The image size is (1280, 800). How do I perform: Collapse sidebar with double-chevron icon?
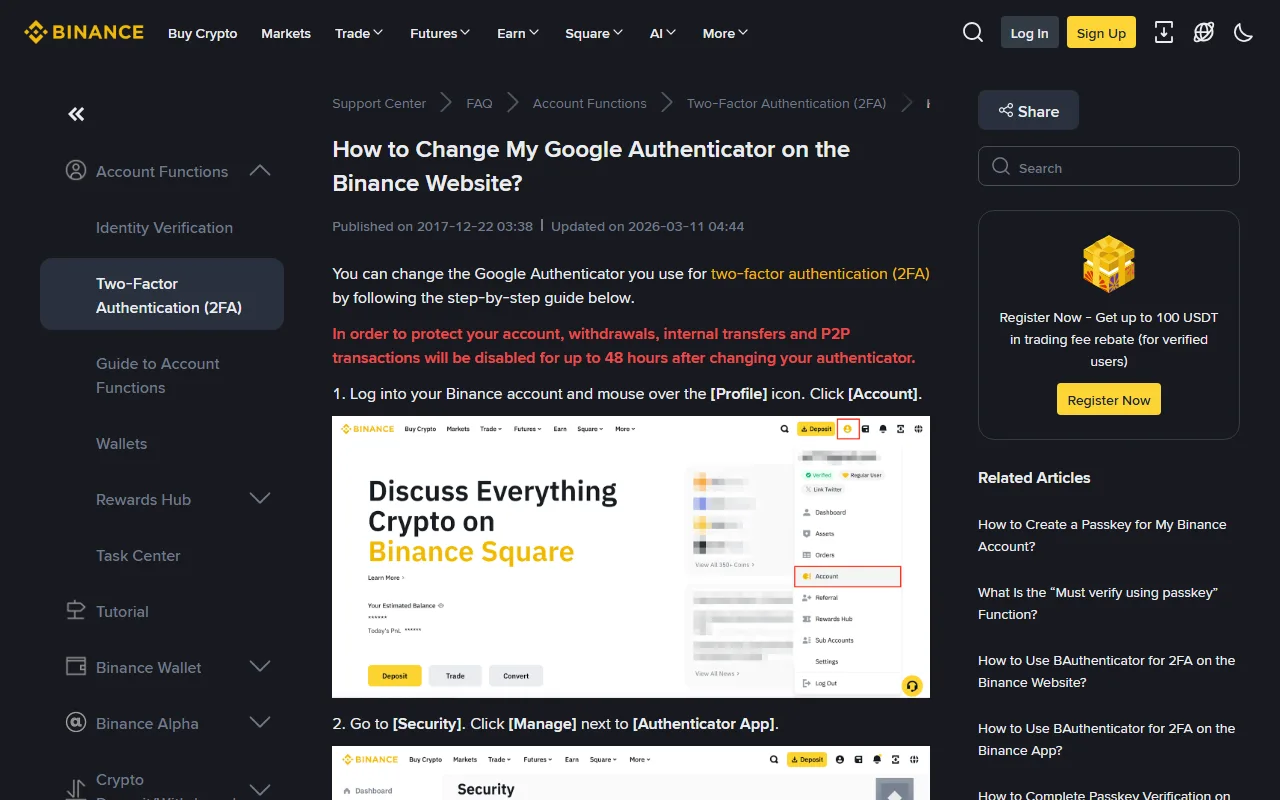click(76, 114)
